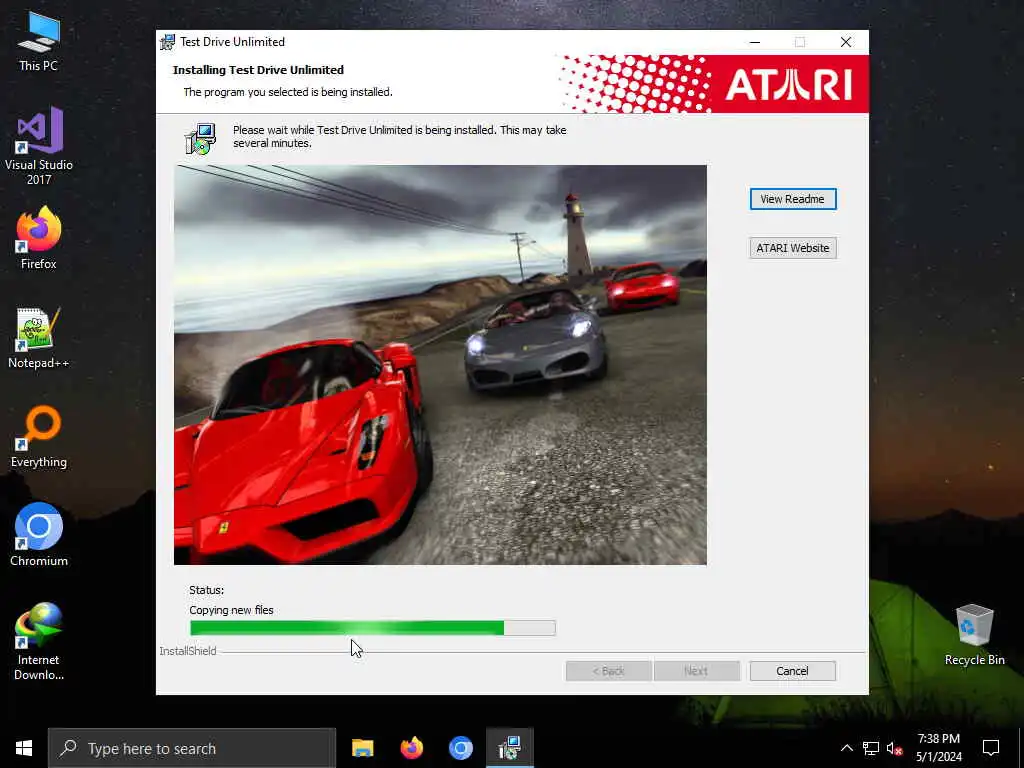Viewport: 1024px width, 768px height.
Task: Click the racing cars promotional image
Action: pyautogui.click(x=440, y=364)
